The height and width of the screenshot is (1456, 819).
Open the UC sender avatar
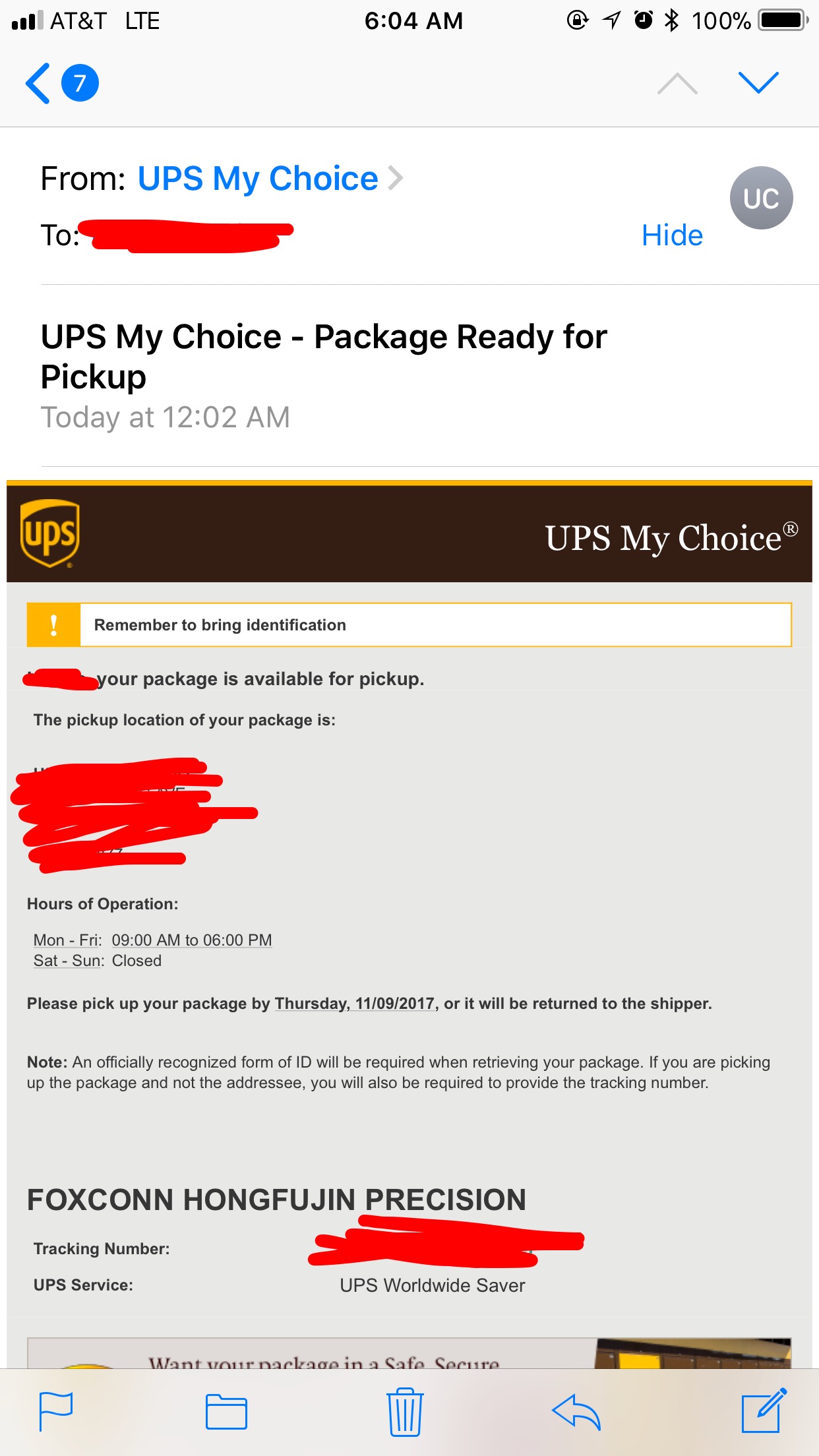coord(761,198)
